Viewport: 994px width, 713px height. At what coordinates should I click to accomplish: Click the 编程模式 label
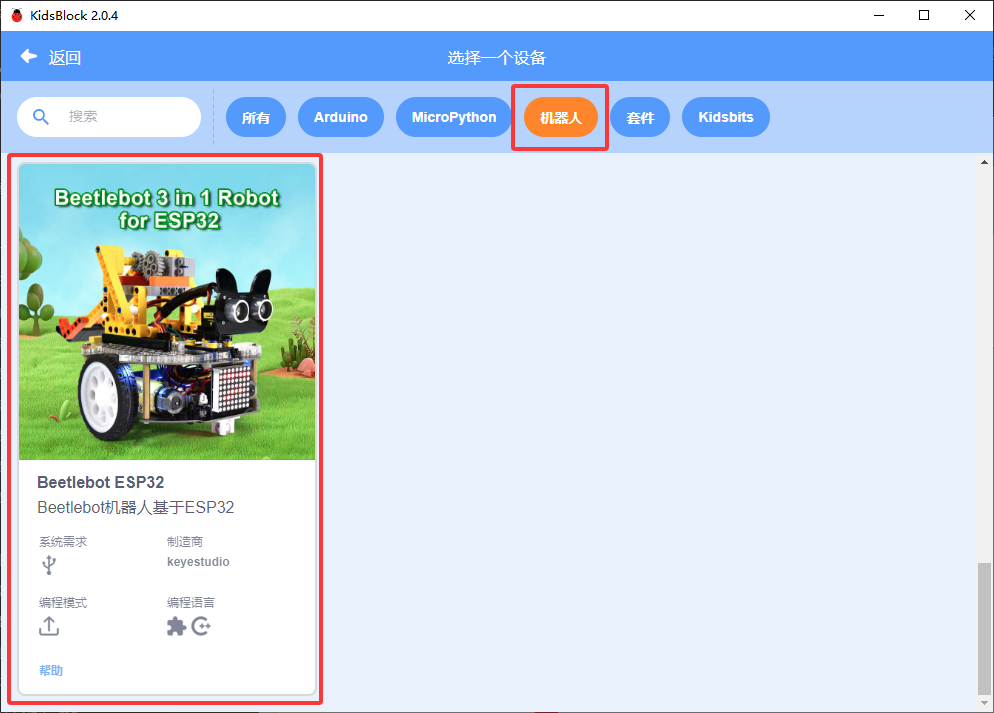(63, 603)
